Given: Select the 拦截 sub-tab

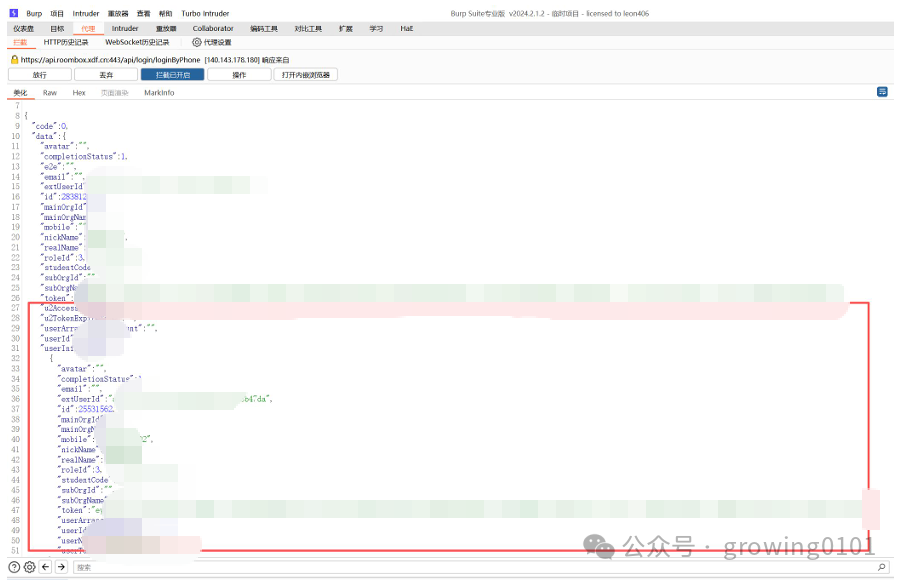Looking at the screenshot, I should (x=20, y=42).
